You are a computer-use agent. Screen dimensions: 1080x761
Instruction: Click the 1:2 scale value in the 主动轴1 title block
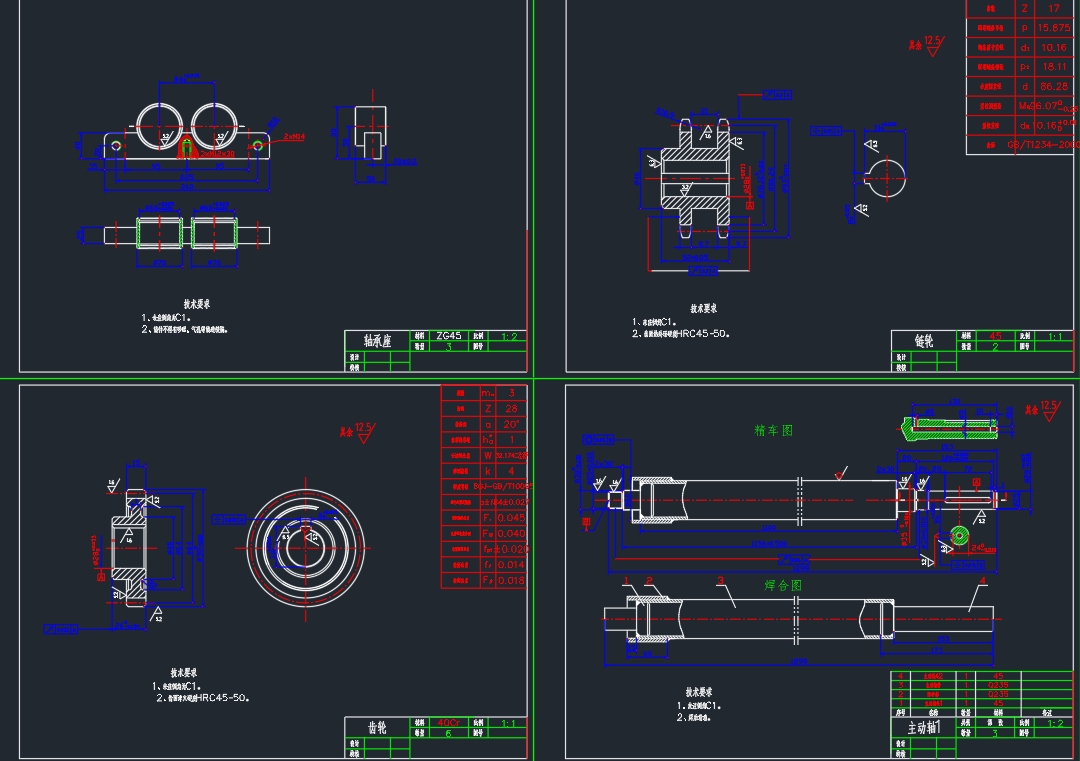pyautogui.click(x=1057, y=725)
